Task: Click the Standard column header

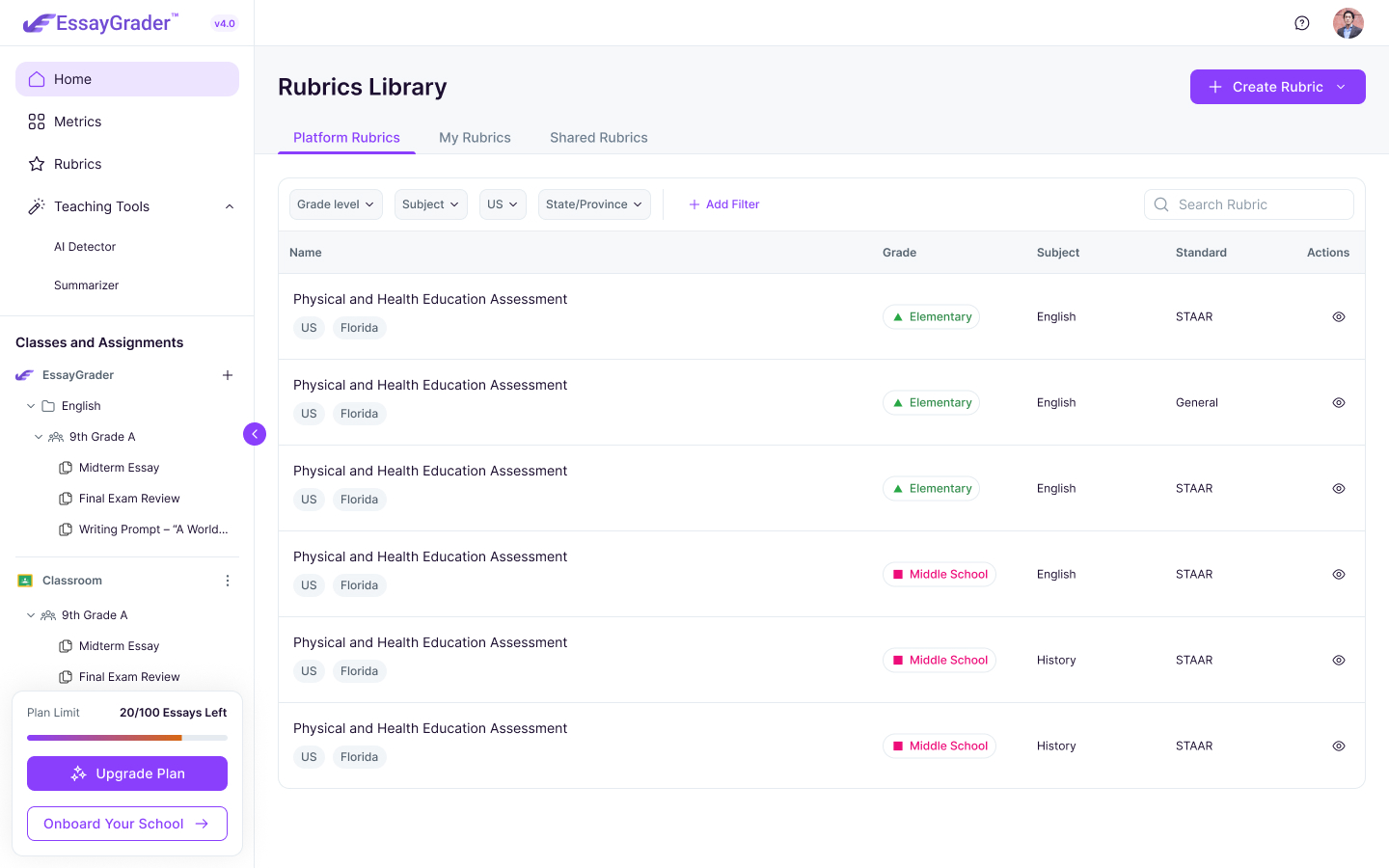Action: click(x=1201, y=253)
